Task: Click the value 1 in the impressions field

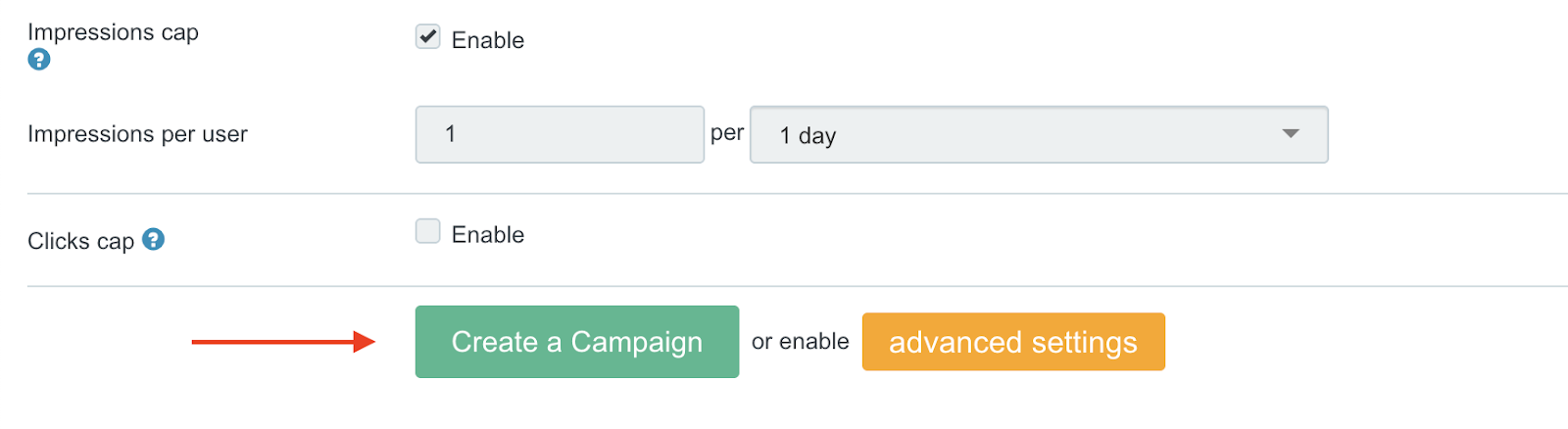Action: (x=450, y=134)
